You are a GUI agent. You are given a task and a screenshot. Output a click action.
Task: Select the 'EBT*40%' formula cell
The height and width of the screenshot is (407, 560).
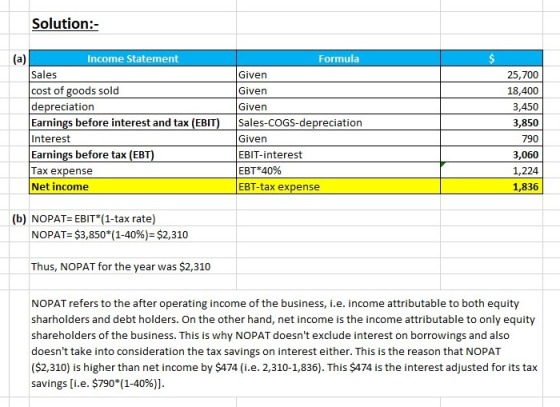point(338,171)
